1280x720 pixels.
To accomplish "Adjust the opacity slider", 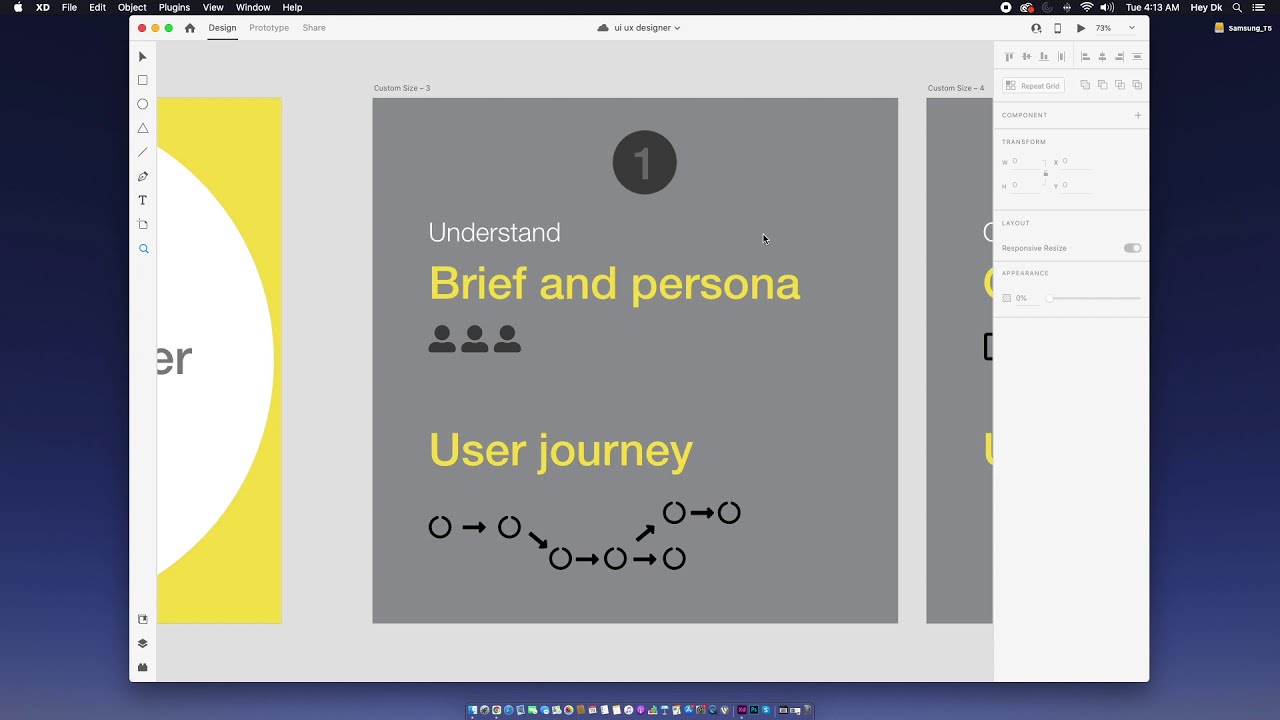I will tap(1094, 298).
